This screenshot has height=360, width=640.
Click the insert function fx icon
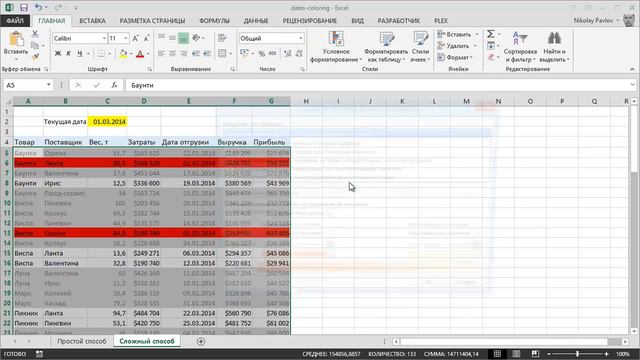(115, 85)
